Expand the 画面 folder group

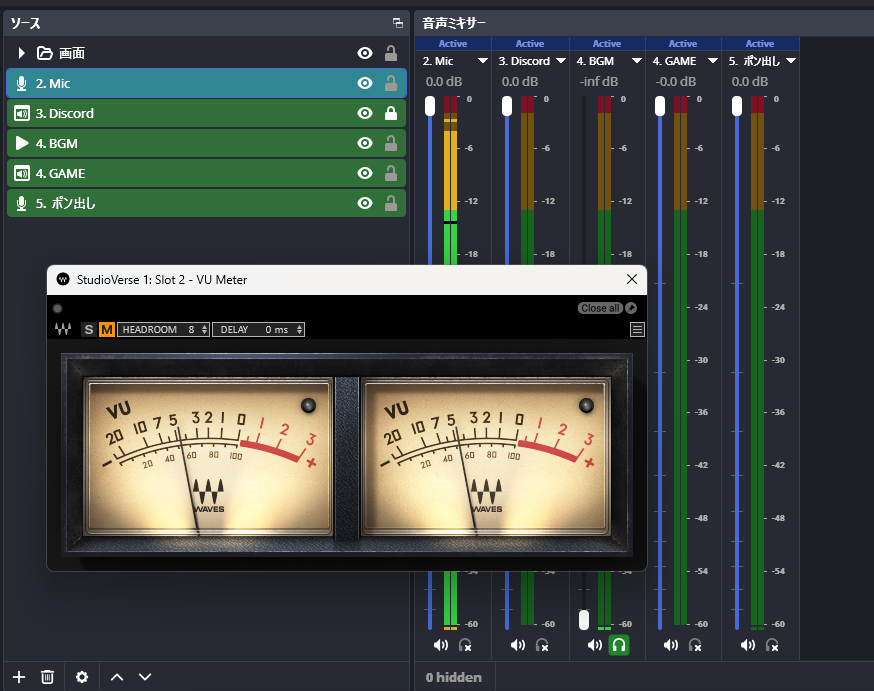click(x=21, y=53)
